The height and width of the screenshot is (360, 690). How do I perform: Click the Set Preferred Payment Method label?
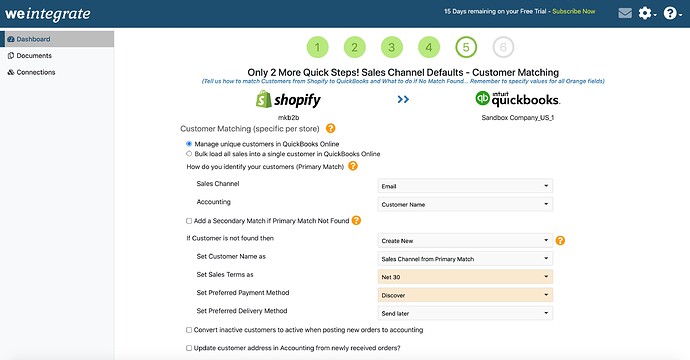(243, 292)
